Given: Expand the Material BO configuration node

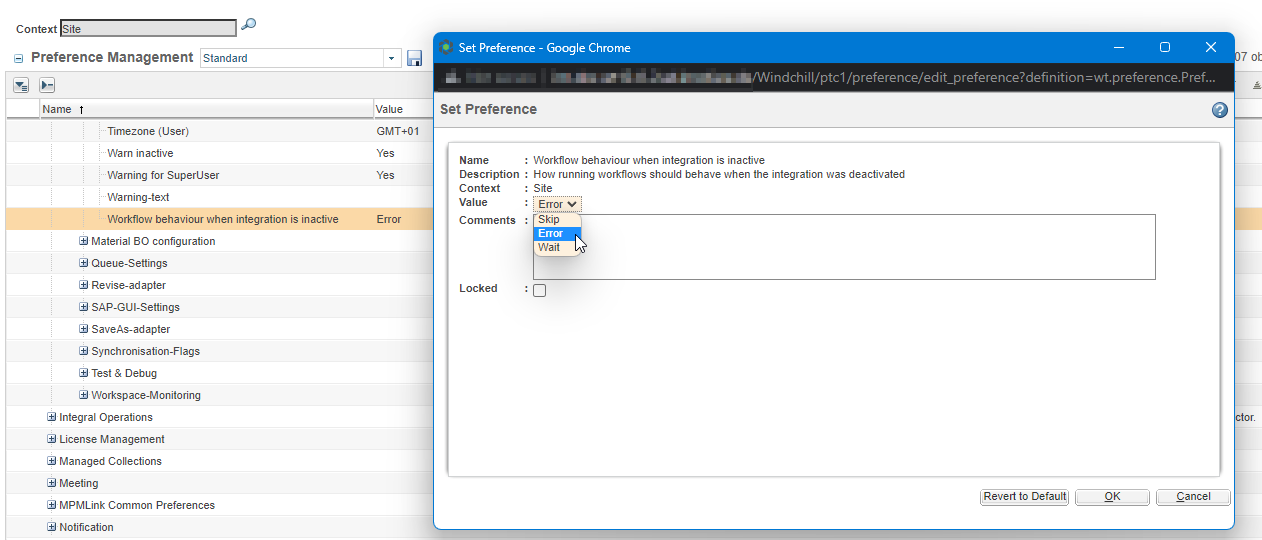Looking at the screenshot, I should click(84, 241).
